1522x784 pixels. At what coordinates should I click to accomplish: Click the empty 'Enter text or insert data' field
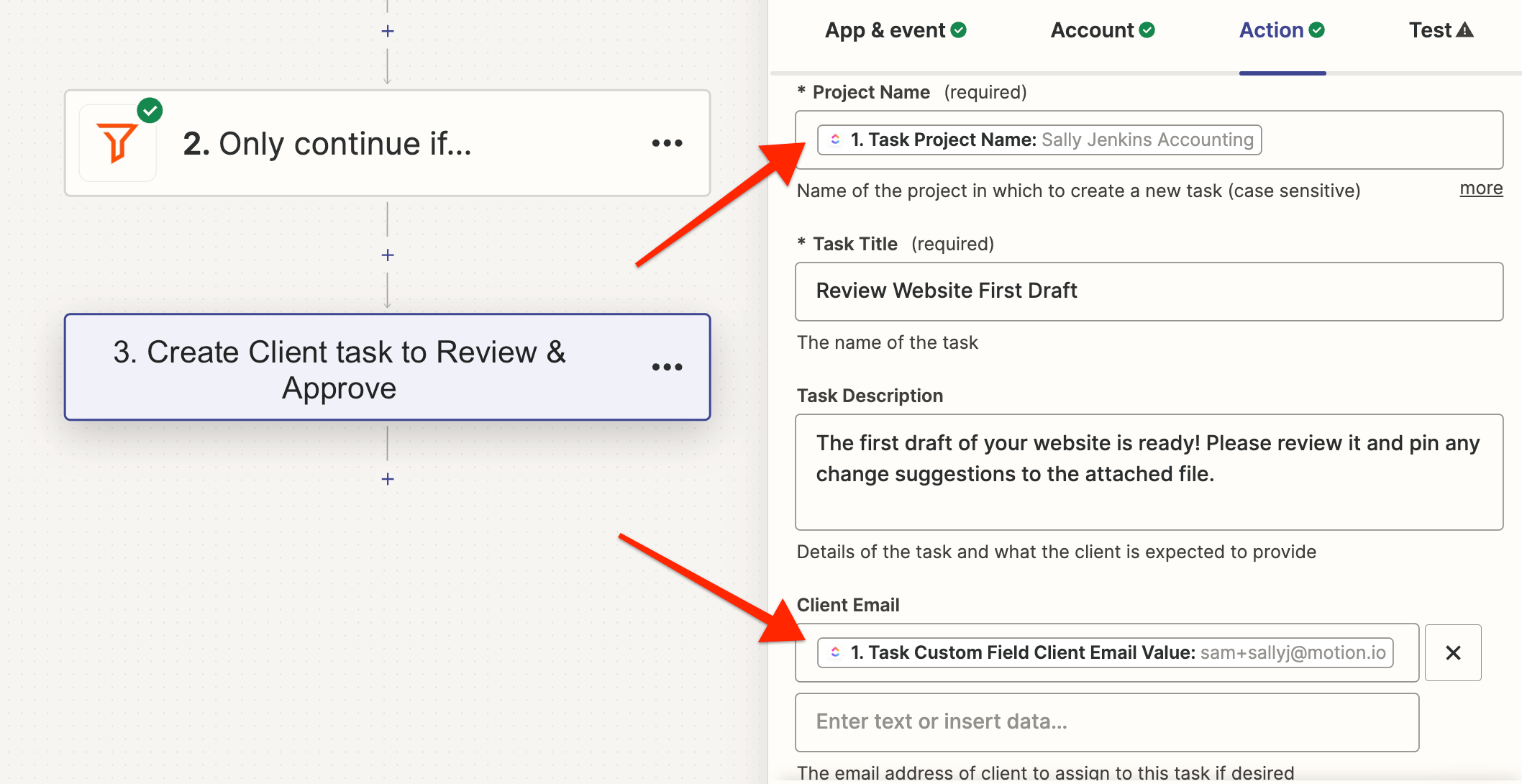(1106, 722)
